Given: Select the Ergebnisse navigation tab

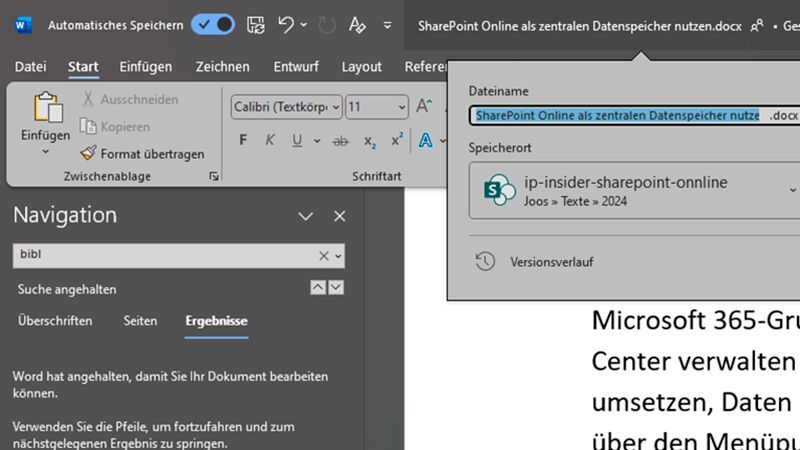Looking at the screenshot, I should (216, 321).
